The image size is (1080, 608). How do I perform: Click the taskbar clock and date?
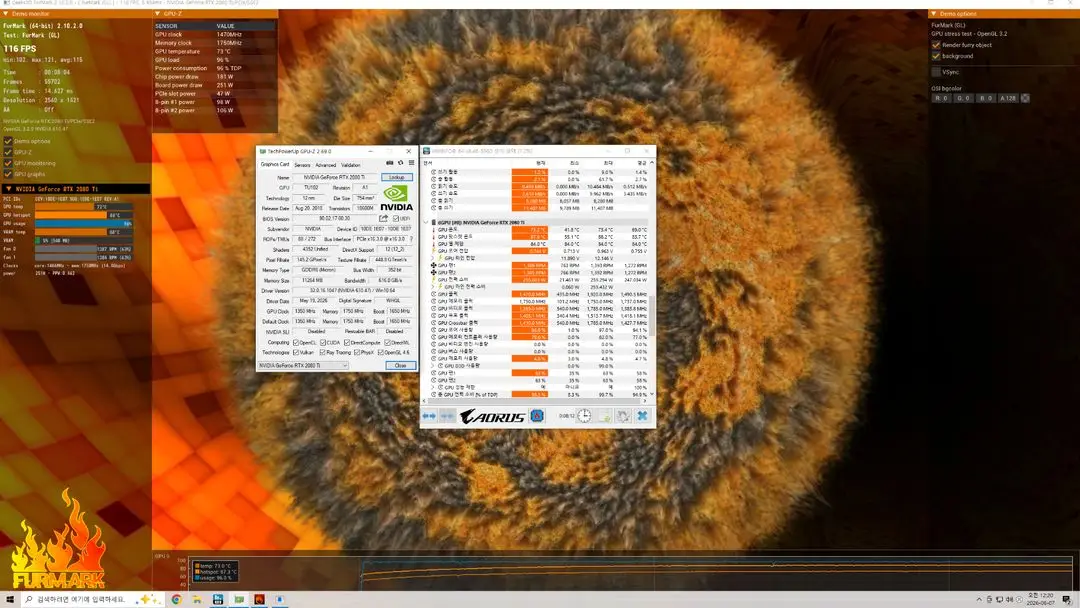(1039, 599)
